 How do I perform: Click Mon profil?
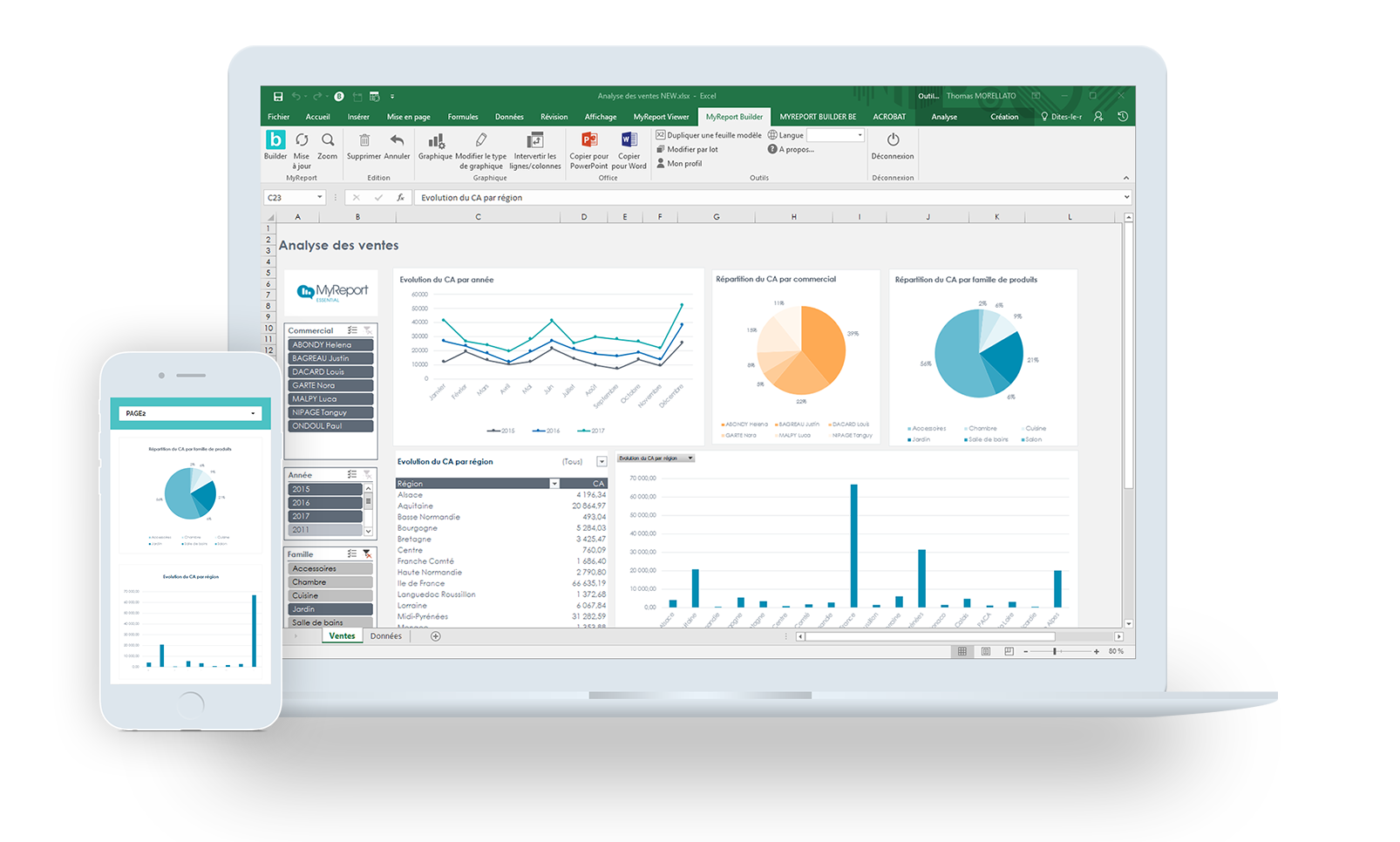point(678,163)
